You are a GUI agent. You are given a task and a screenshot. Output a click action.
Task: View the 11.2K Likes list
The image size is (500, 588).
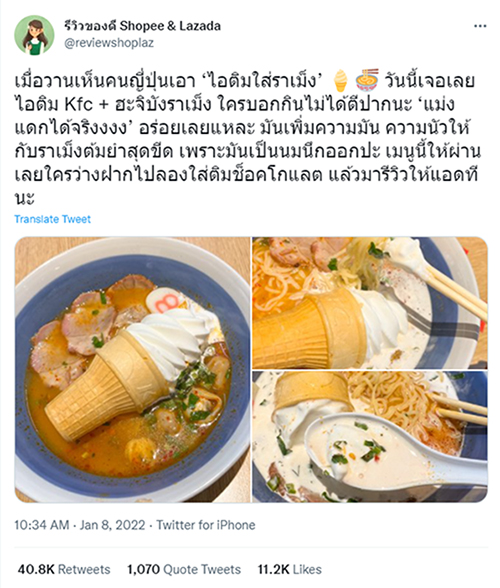click(290, 569)
